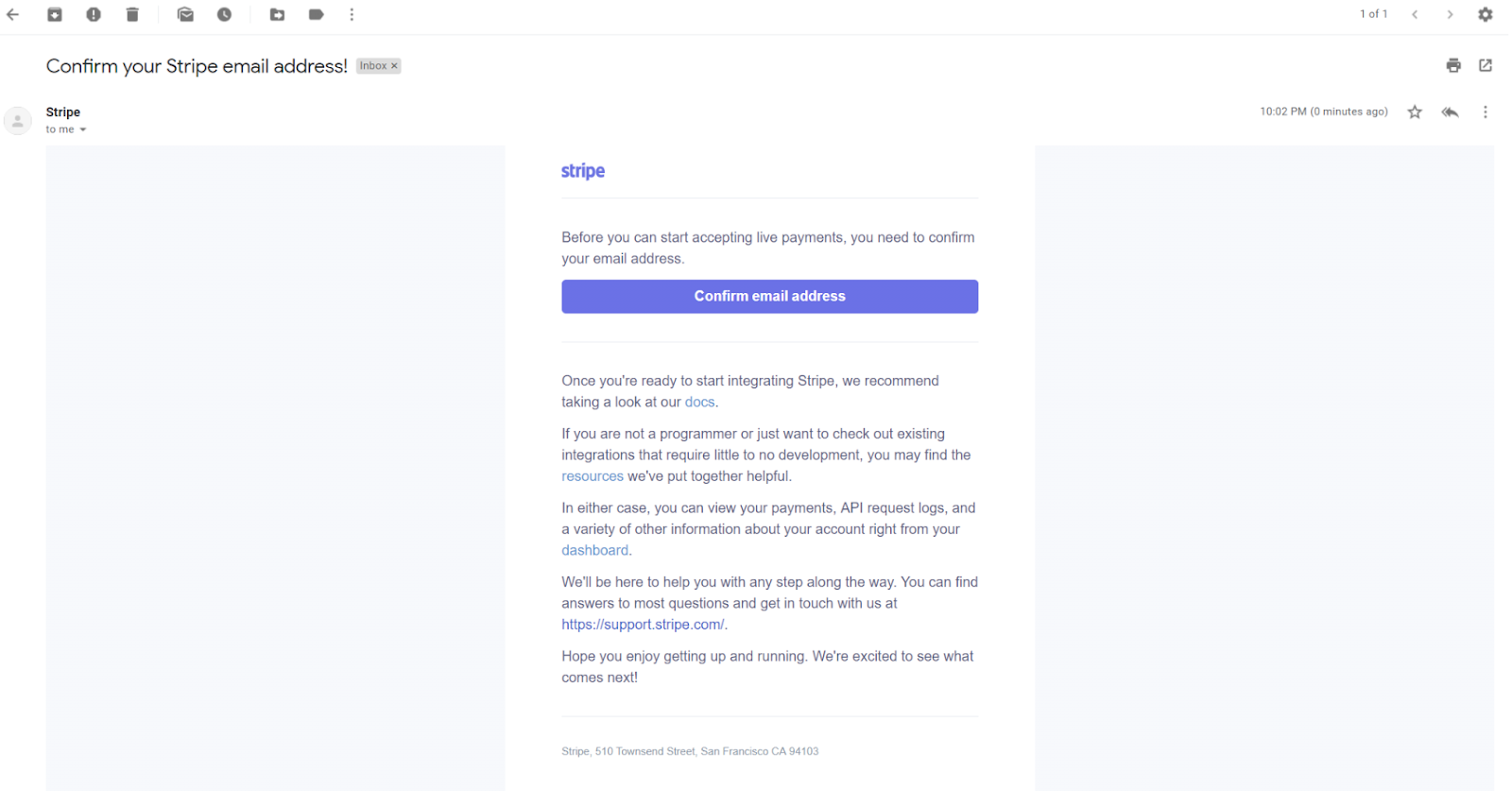The image size is (1512, 791).
Task: Snooze this email with clock icon
Action: coord(224,14)
